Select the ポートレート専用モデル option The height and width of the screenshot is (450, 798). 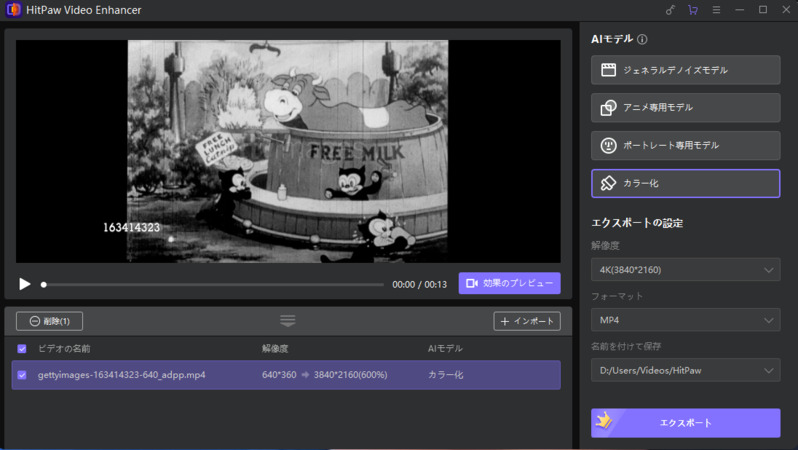click(x=685, y=145)
